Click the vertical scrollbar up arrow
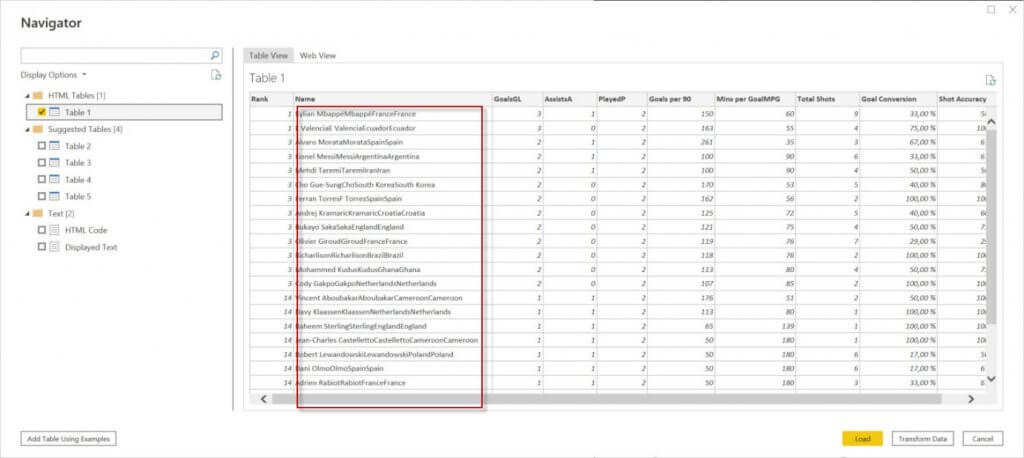Image resolution: width=1024 pixels, height=458 pixels. (991, 122)
